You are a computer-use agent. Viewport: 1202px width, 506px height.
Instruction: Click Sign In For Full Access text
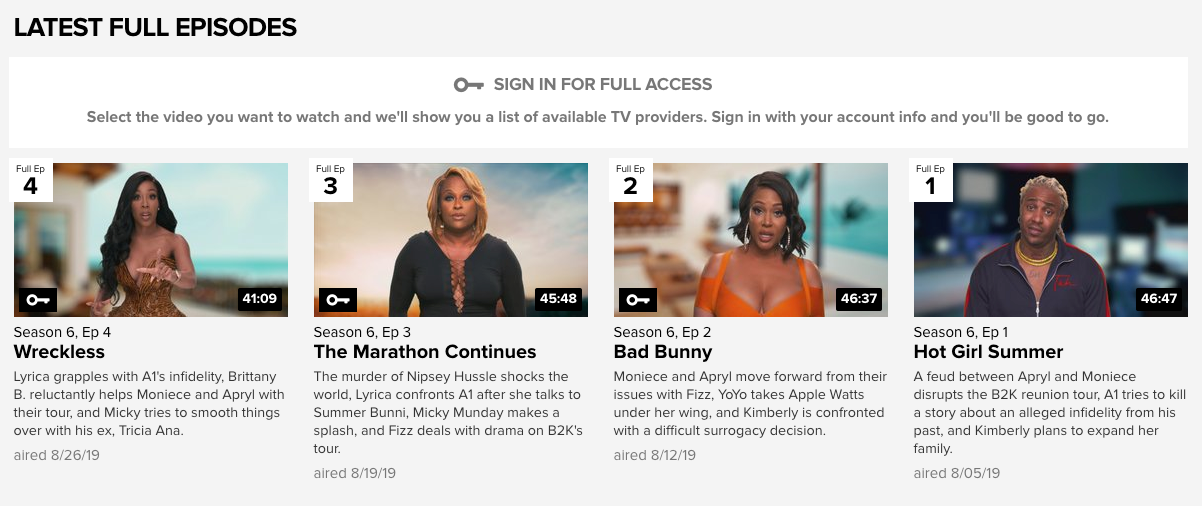coord(603,85)
